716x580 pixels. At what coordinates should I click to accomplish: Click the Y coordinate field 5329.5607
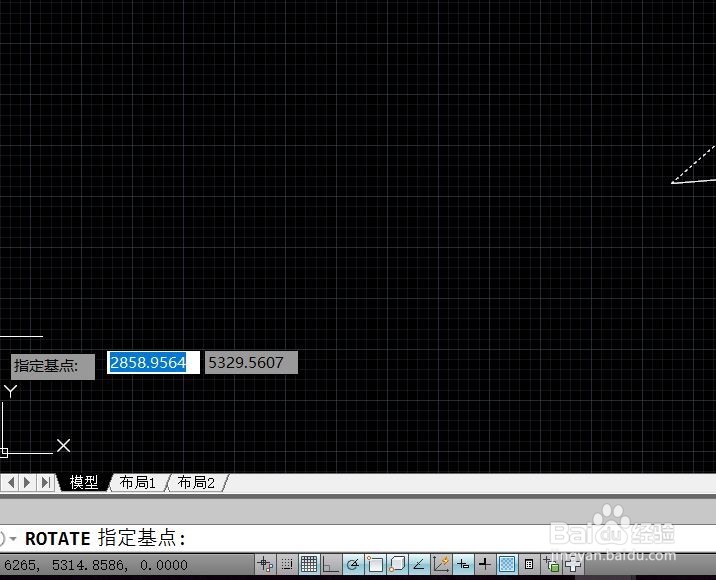[251, 363]
